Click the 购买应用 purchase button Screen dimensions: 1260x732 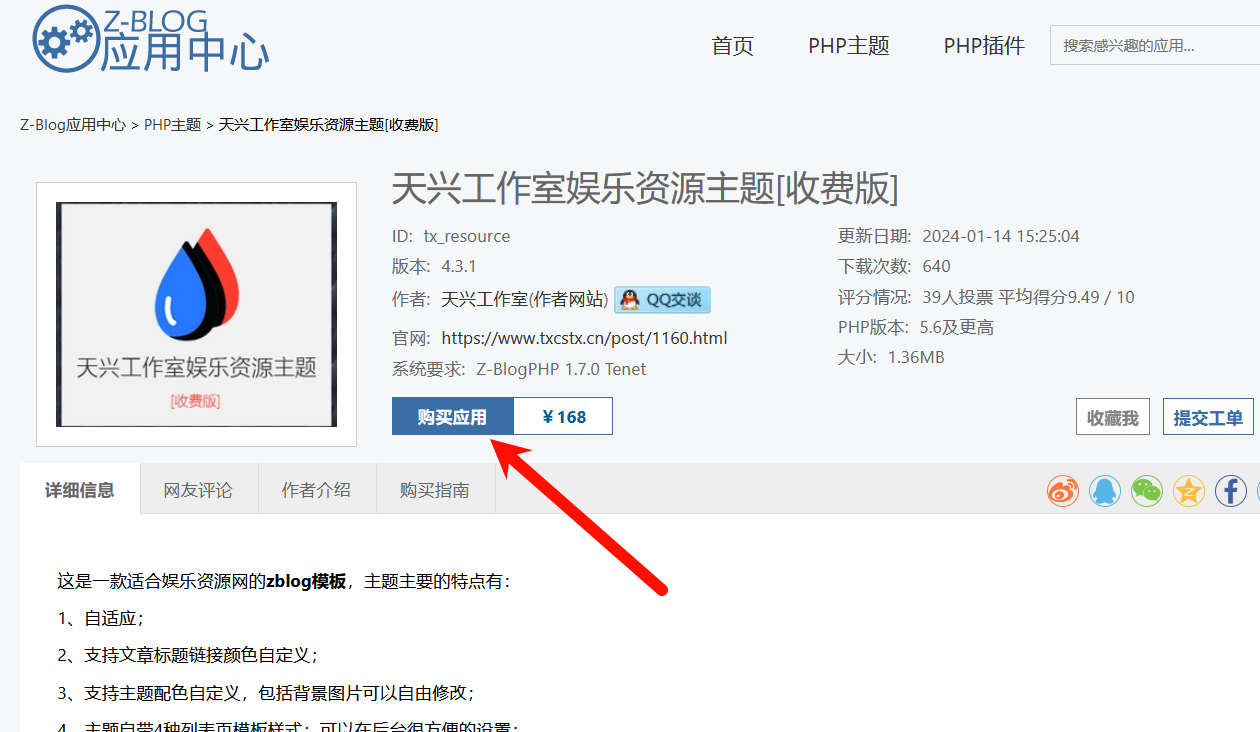tap(452, 416)
